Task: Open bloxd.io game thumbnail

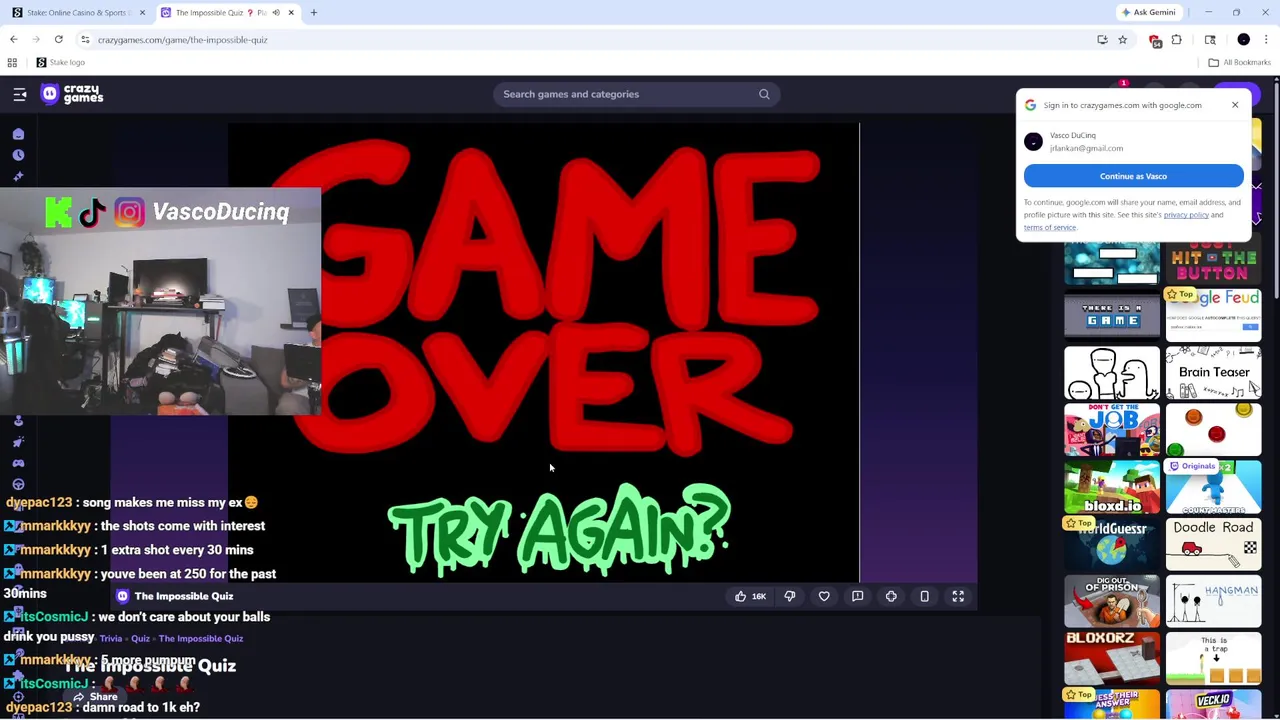Action: click(x=1112, y=487)
